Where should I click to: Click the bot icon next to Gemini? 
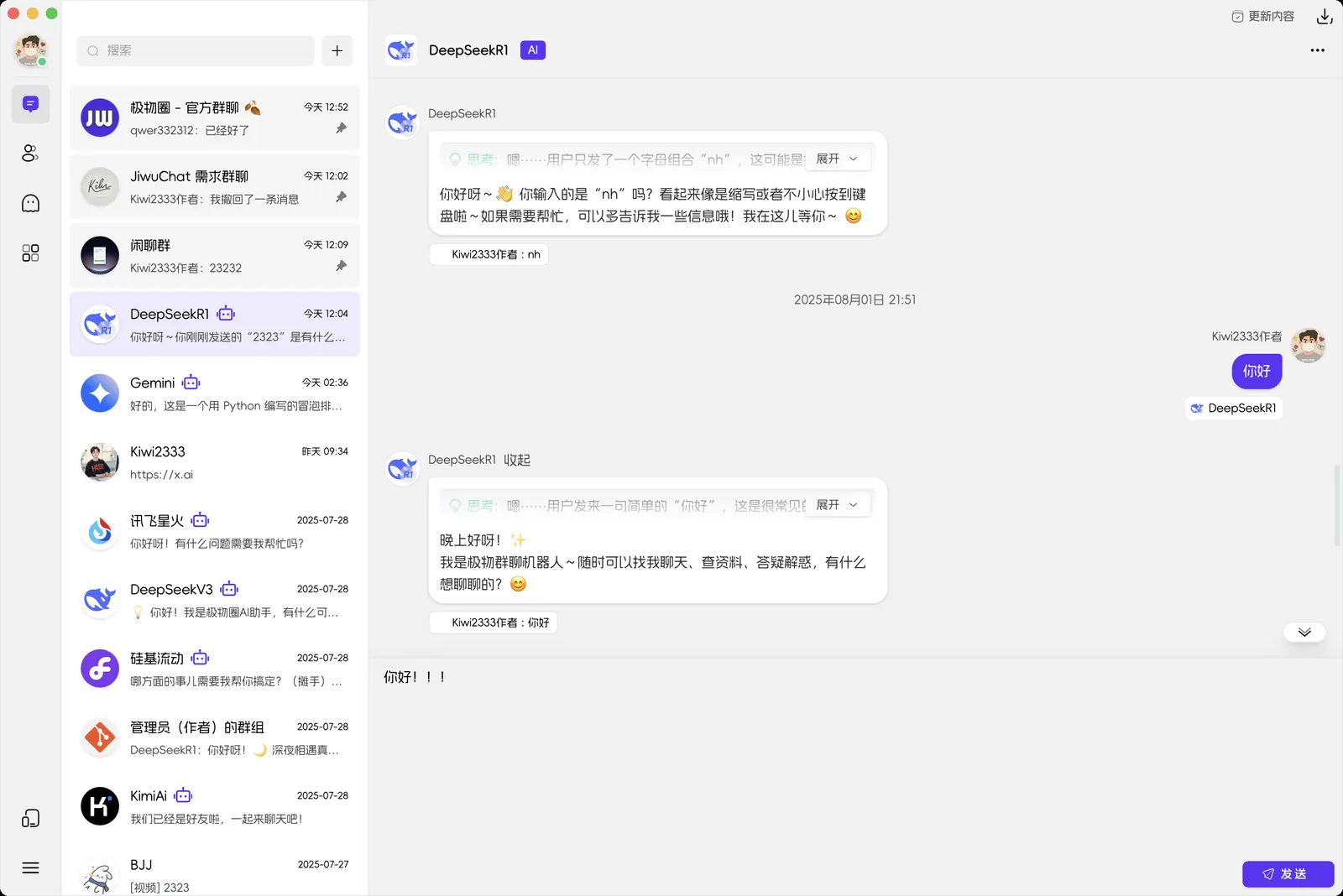tap(191, 383)
